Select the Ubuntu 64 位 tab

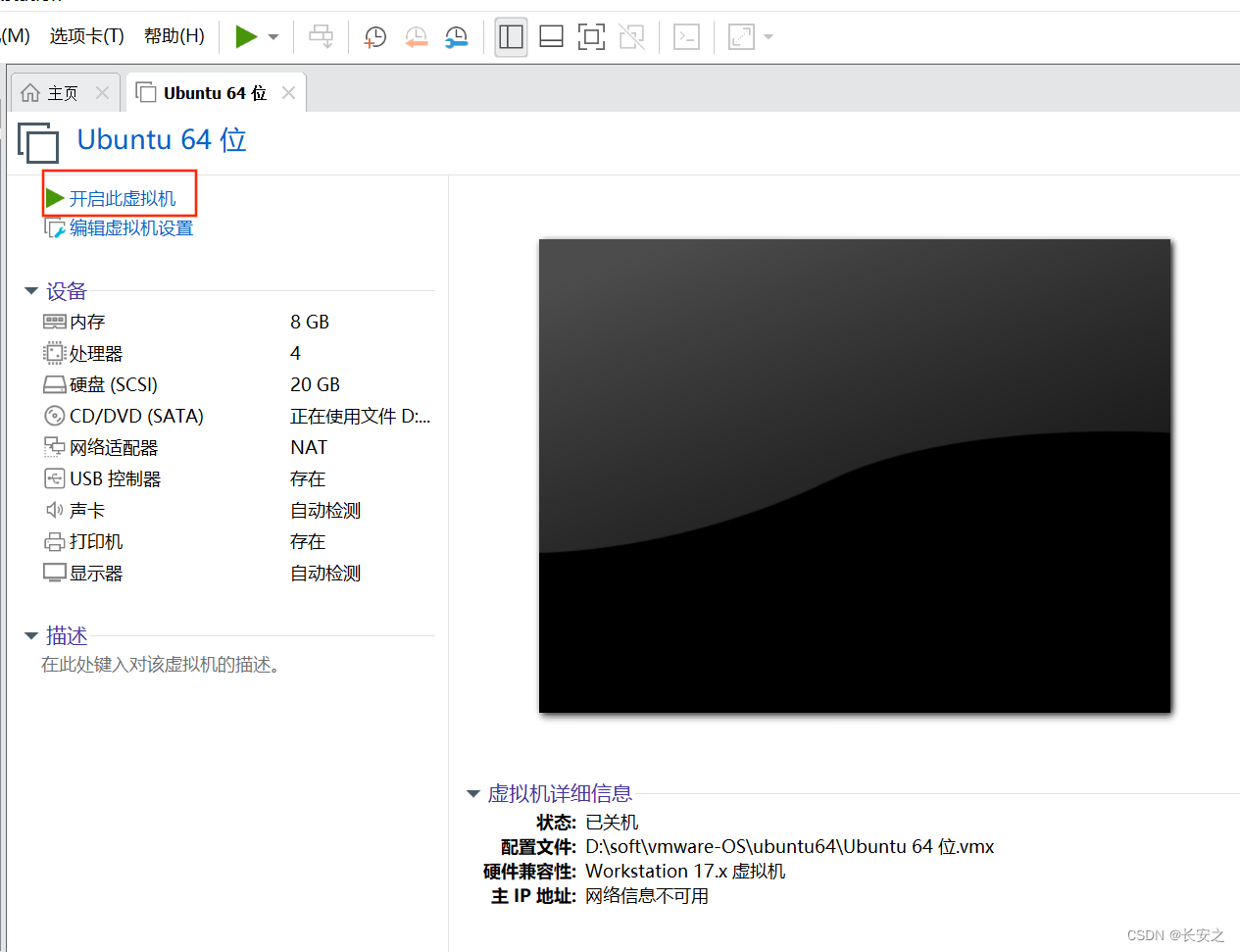pos(215,93)
